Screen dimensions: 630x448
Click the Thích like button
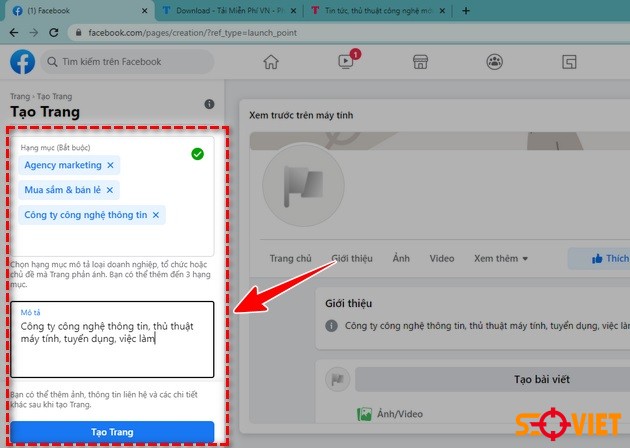pos(599,258)
